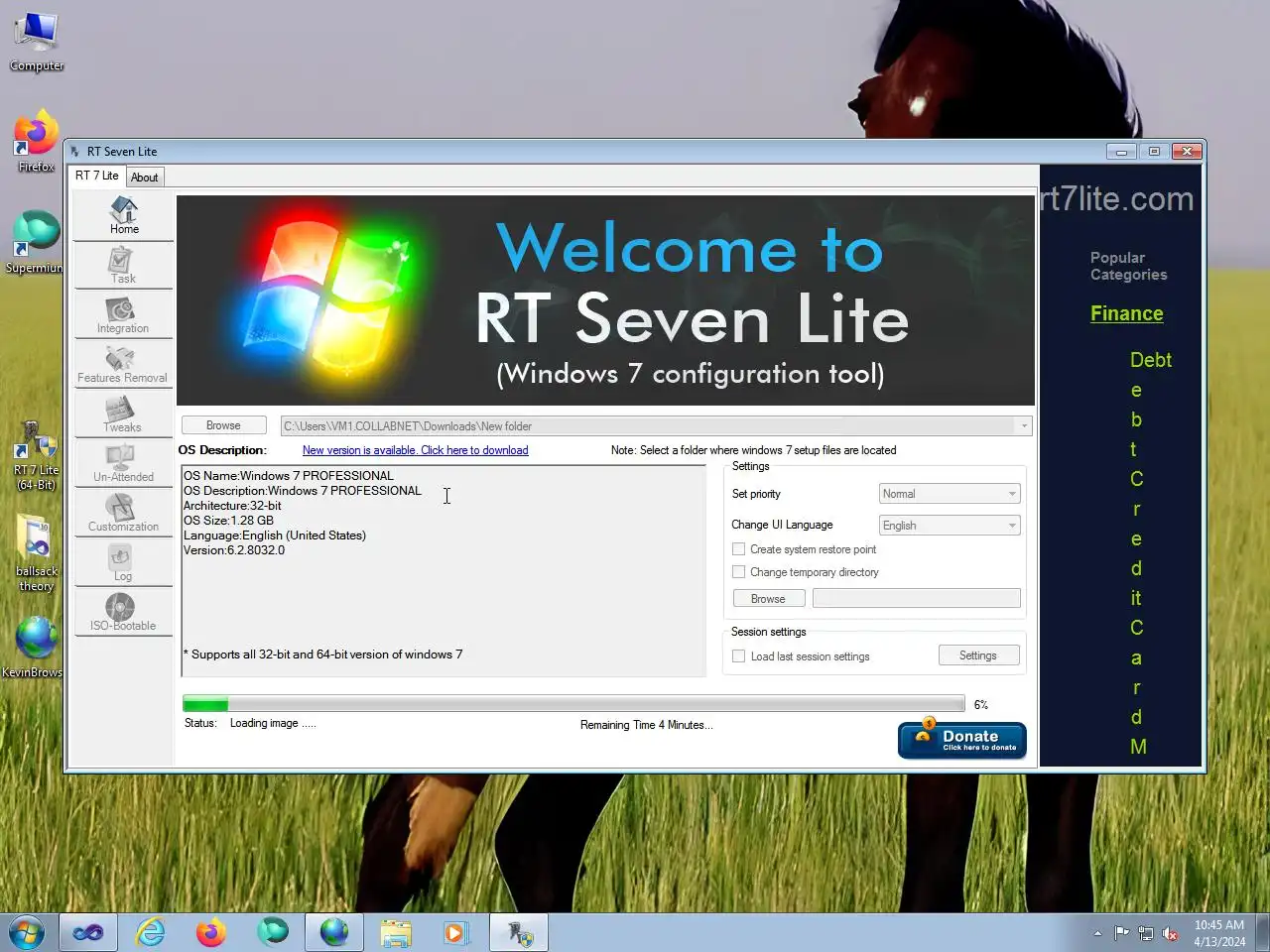Enable Create system restore point
Screen dimensions: 1270x952
pyautogui.click(x=738, y=549)
